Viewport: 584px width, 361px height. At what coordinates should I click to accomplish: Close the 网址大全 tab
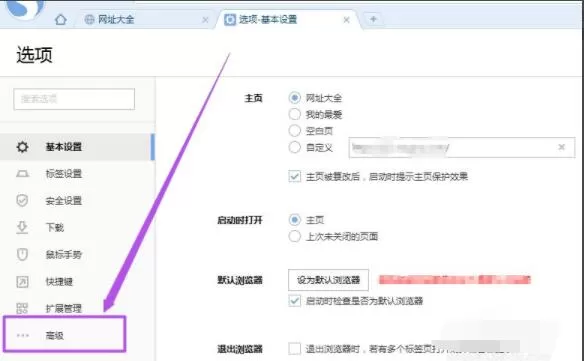(205, 20)
